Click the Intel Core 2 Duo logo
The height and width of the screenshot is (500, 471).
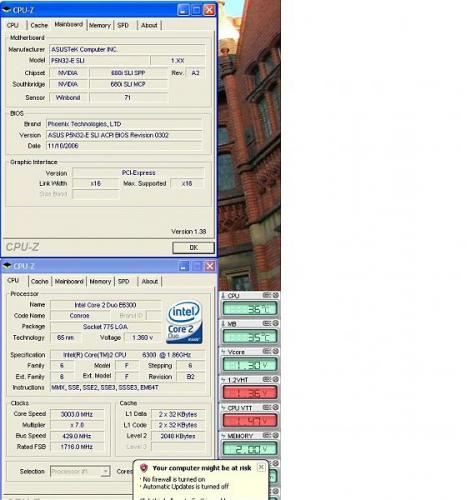click(184, 322)
